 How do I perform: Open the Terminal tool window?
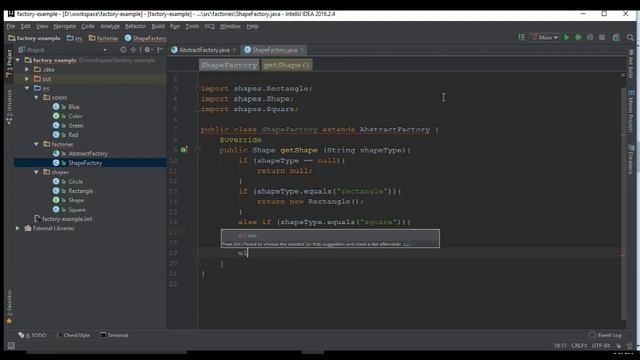[x=114, y=335]
